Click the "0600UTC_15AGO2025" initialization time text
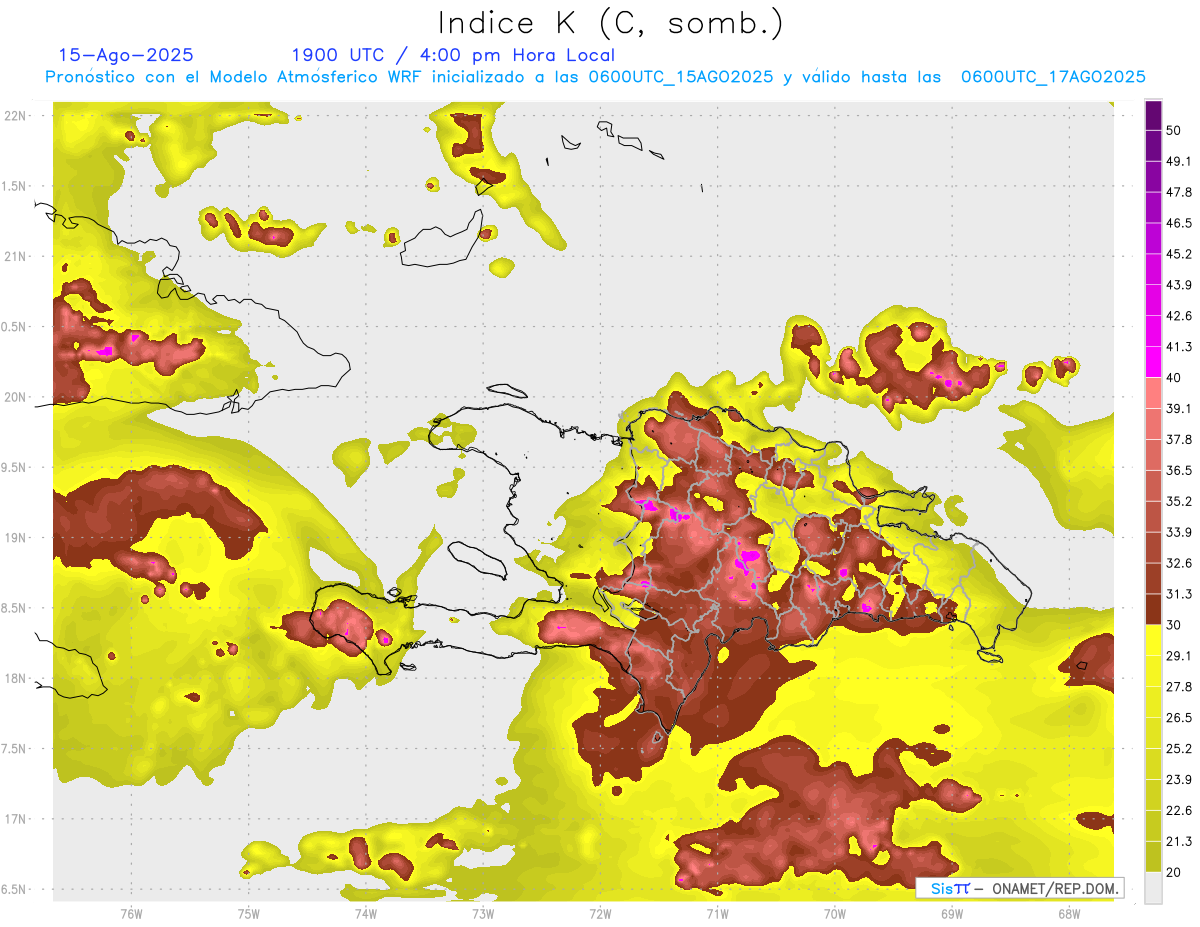The height and width of the screenshot is (927, 1200). [x=682, y=77]
